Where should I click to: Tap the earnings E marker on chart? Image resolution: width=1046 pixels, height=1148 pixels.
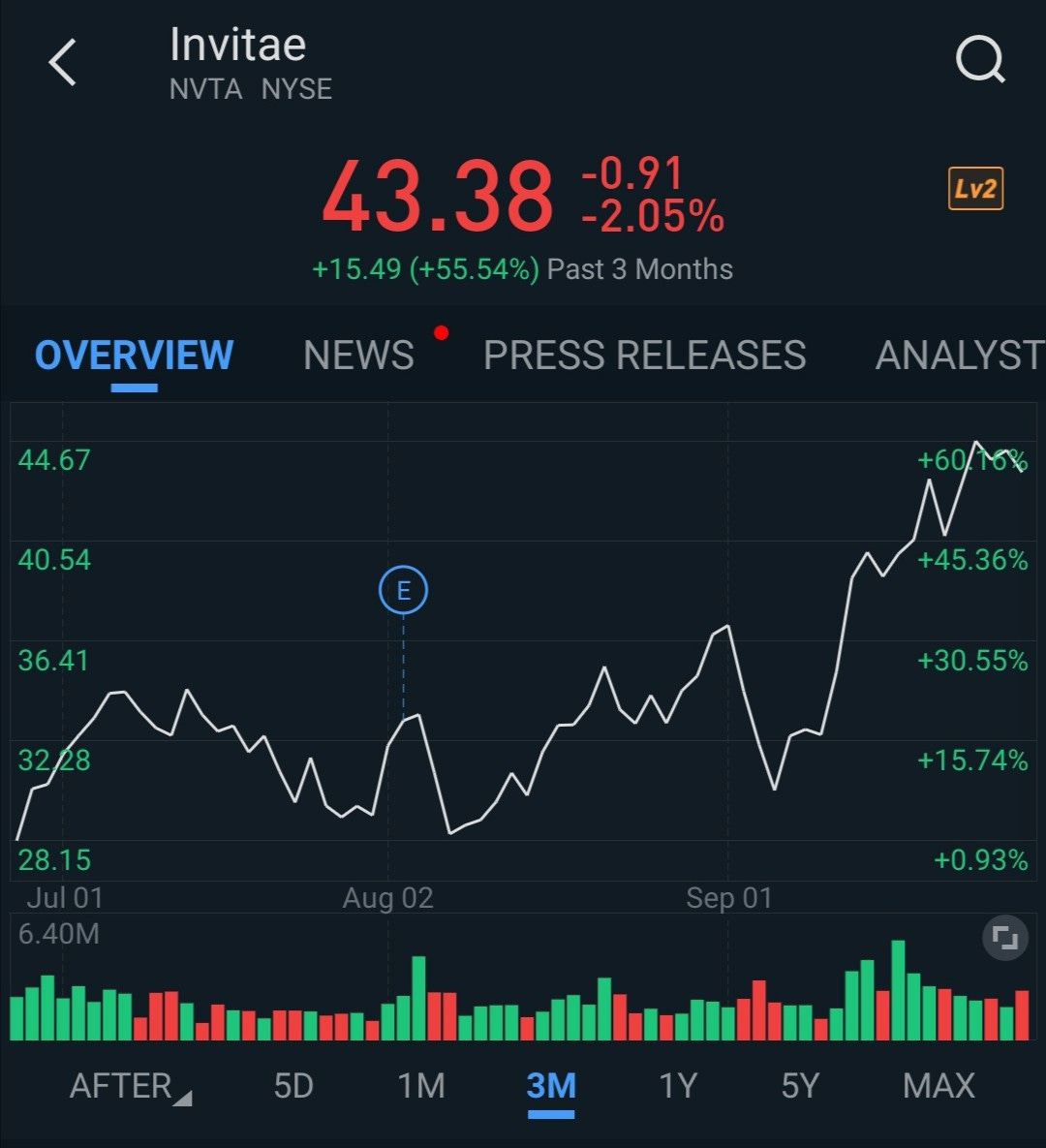tap(403, 590)
